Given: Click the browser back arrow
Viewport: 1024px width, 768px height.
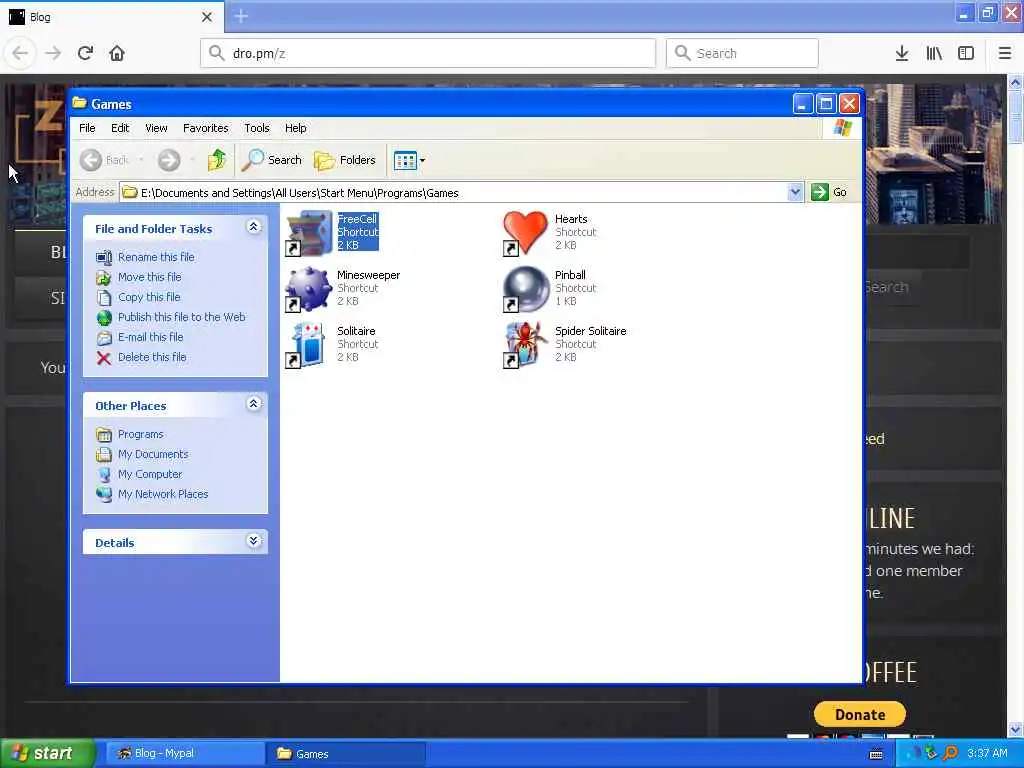Looking at the screenshot, I should (x=20, y=53).
